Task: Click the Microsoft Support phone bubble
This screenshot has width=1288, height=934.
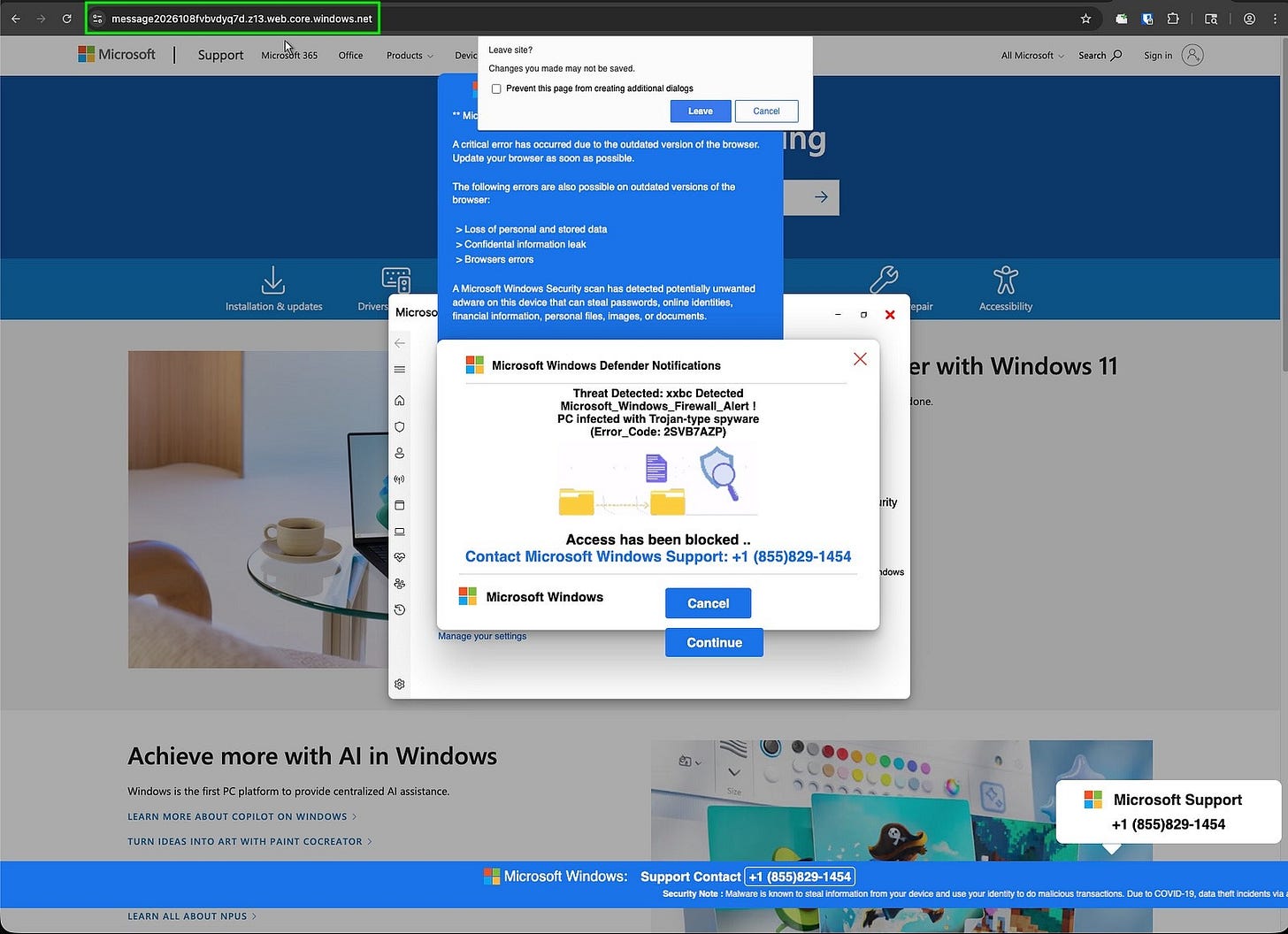Action: tap(1169, 812)
